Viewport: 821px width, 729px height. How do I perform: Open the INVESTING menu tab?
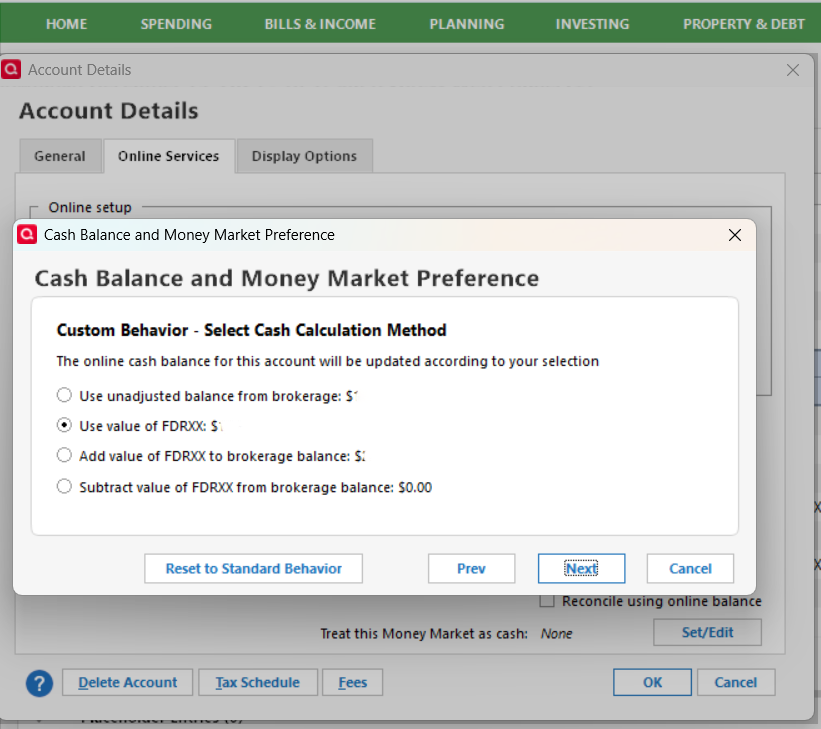click(x=592, y=24)
